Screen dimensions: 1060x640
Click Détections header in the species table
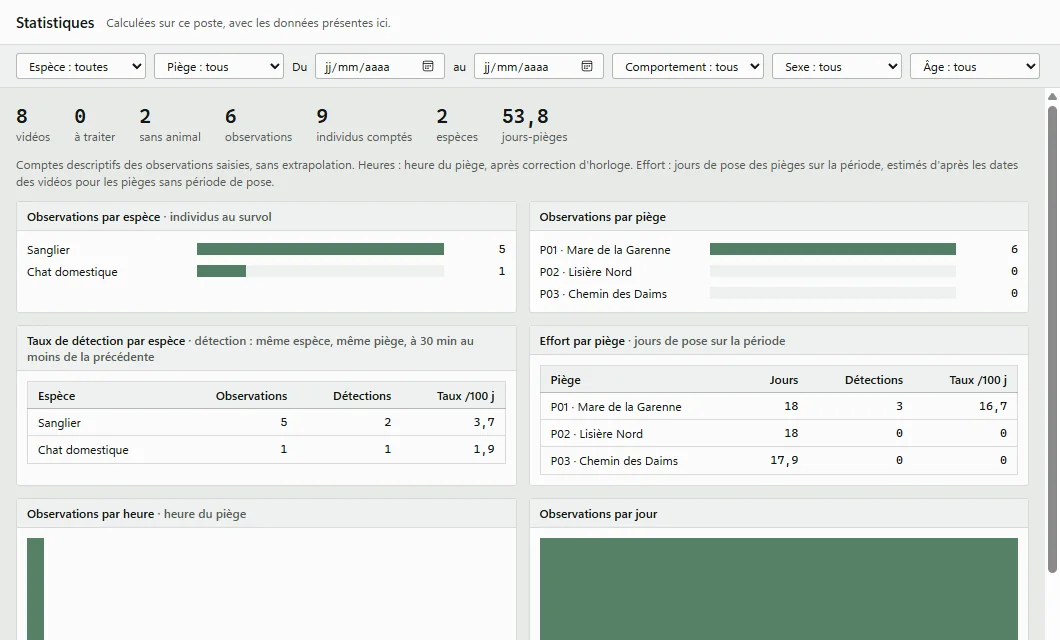pos(362,396)
